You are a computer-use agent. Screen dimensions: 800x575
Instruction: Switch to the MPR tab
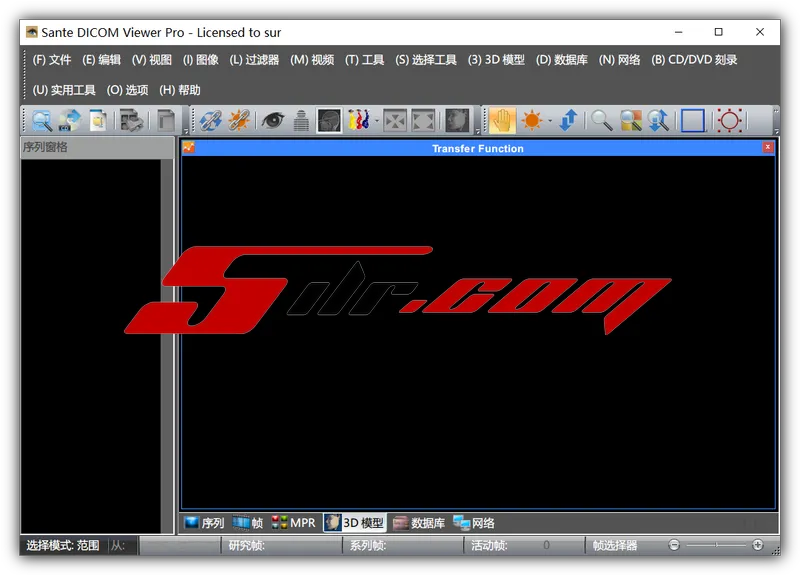293,522
